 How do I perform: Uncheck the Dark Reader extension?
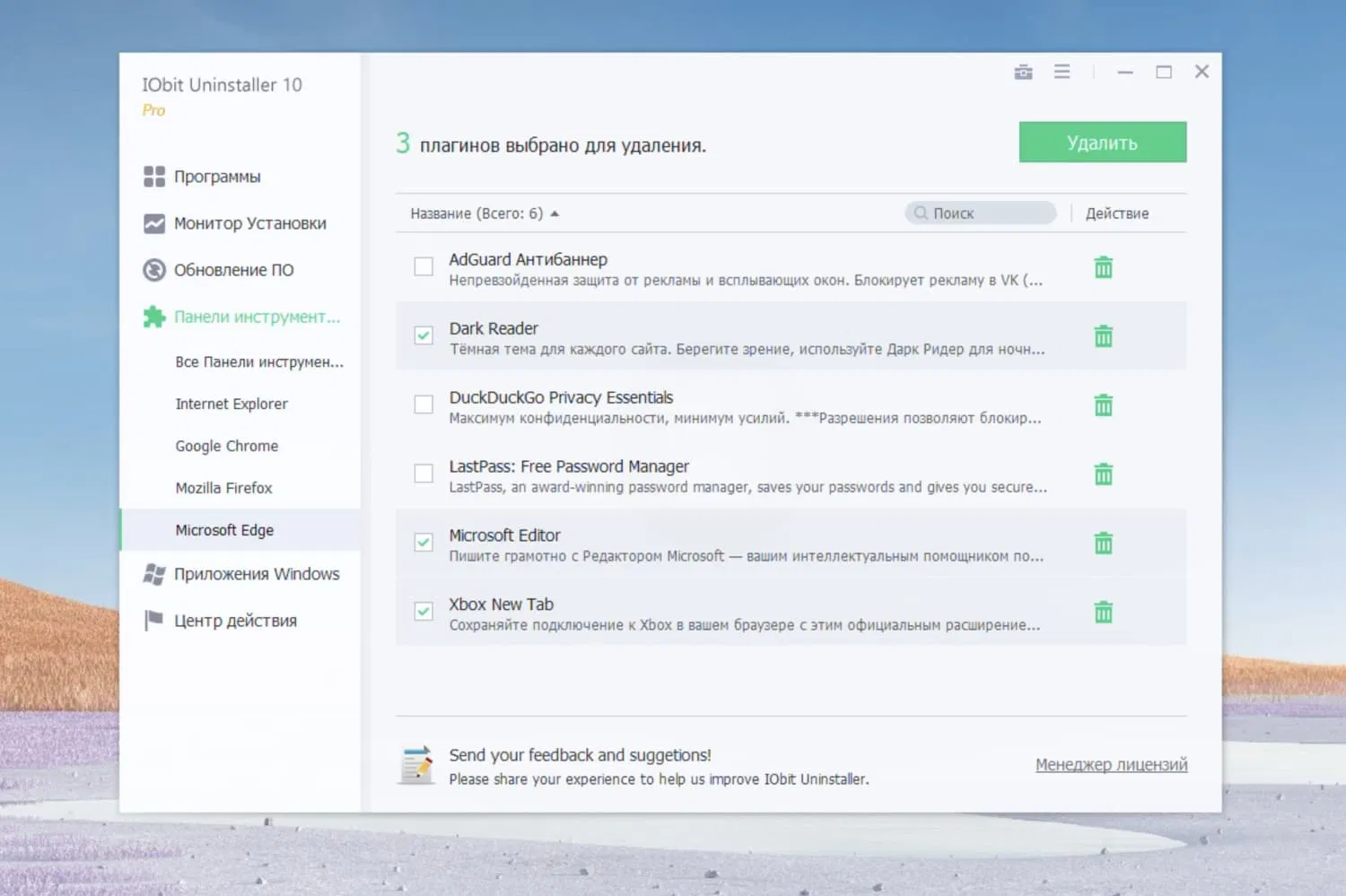pyautogui.click(x=423, y=335)
